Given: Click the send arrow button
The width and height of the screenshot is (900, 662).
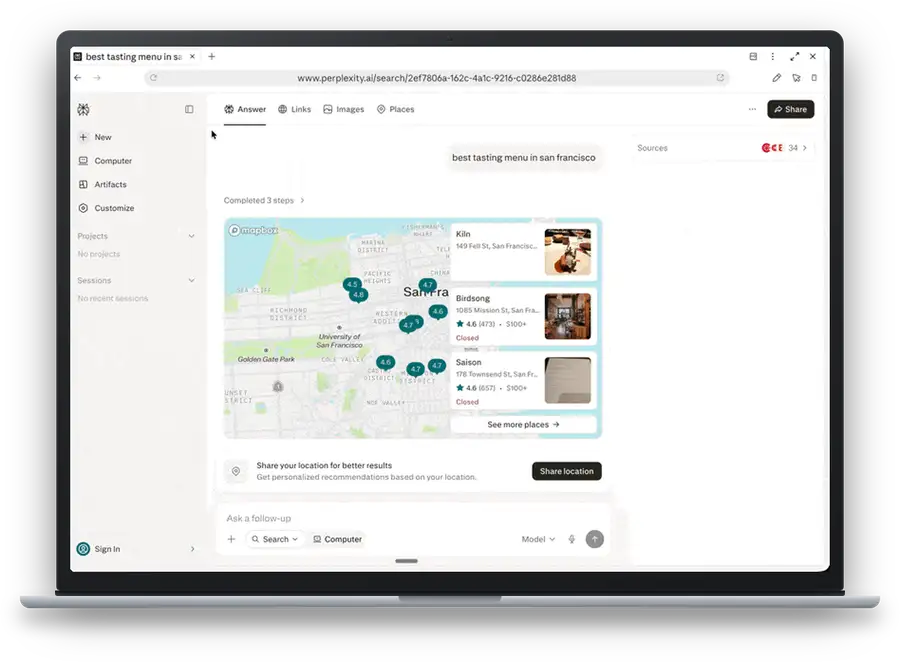Looking at the screenshot, I should pos(595,539).
